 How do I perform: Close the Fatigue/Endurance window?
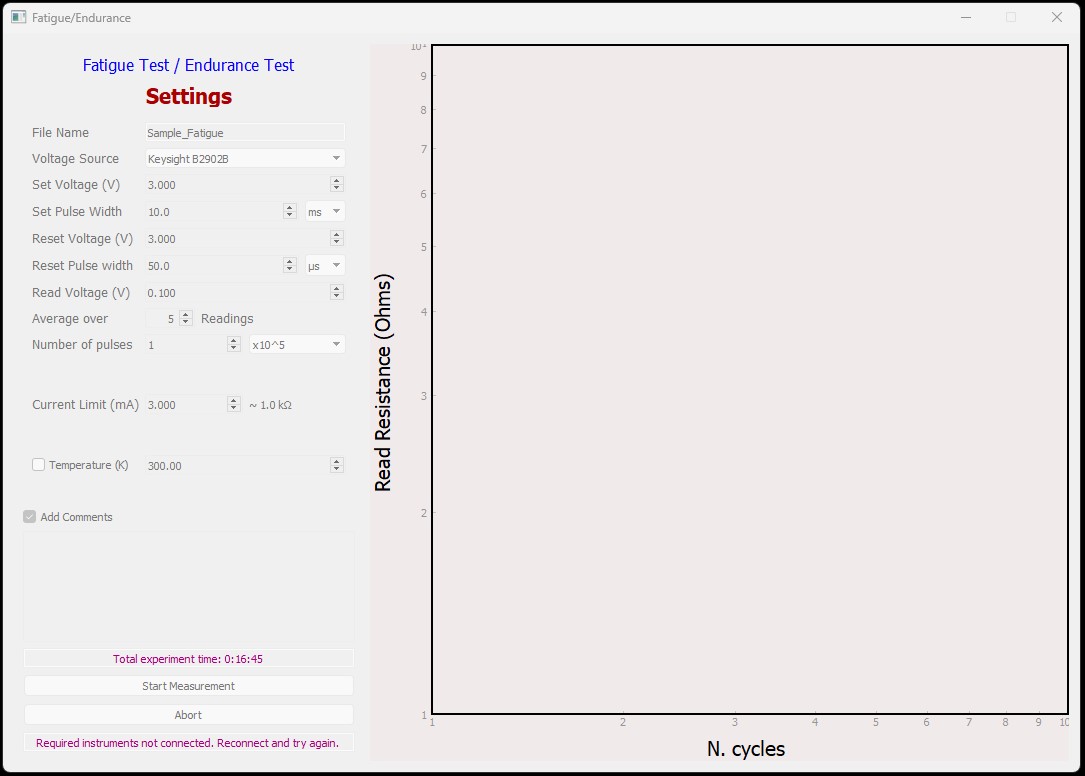click(1057, 17)
